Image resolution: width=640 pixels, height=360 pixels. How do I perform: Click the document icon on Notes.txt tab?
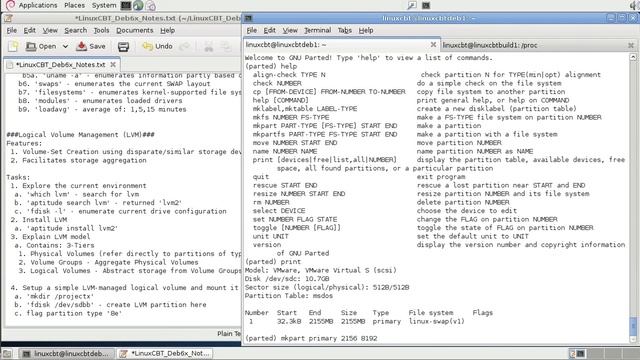point(9,65)
